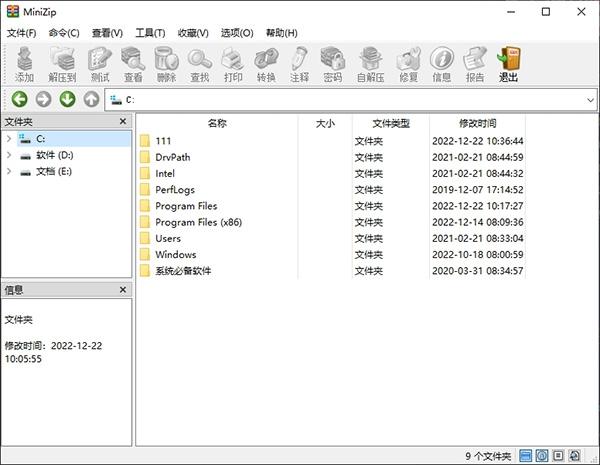Expand the 文档 (E:) tree node

click(x=9, y=171)
